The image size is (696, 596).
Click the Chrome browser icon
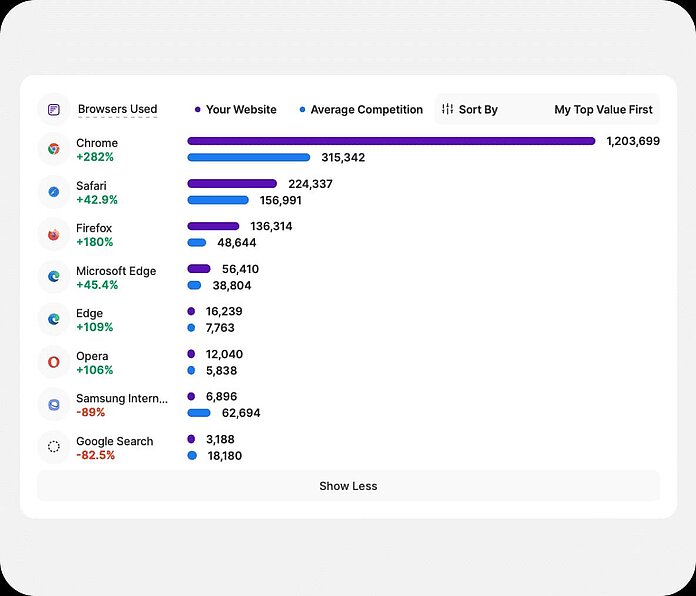[54, 149]
